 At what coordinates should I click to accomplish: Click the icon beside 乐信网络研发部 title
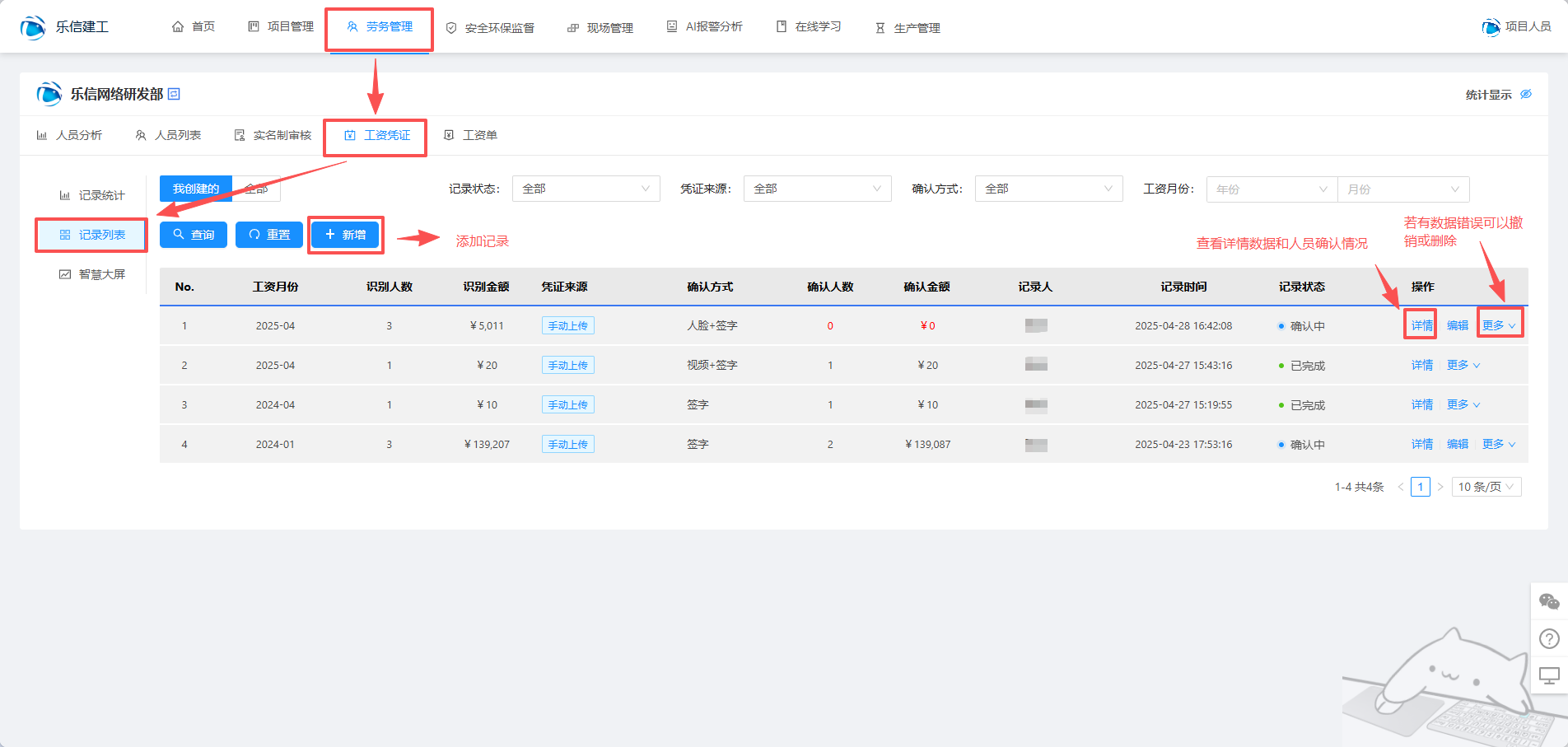(x=174, y=94)
